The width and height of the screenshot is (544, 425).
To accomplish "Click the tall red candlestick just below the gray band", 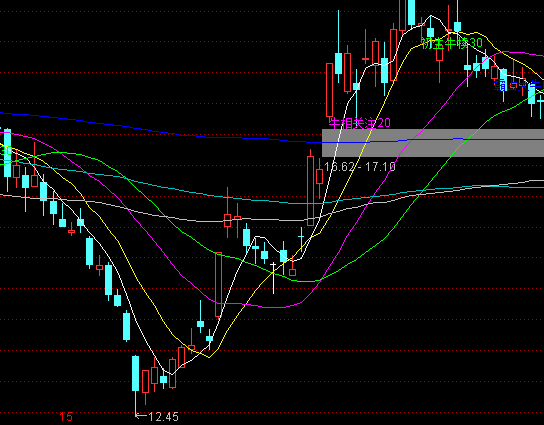I will point(311,191).
